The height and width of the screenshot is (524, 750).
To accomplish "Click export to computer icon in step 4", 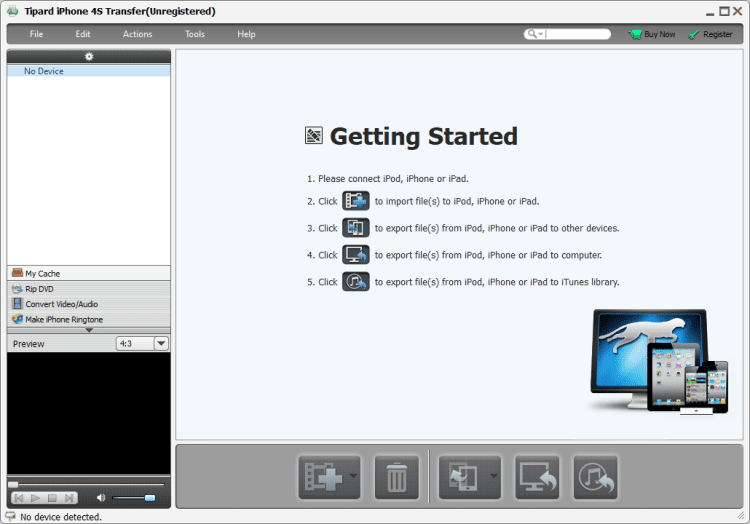I will pyautogui.click(x=356, y=255).
